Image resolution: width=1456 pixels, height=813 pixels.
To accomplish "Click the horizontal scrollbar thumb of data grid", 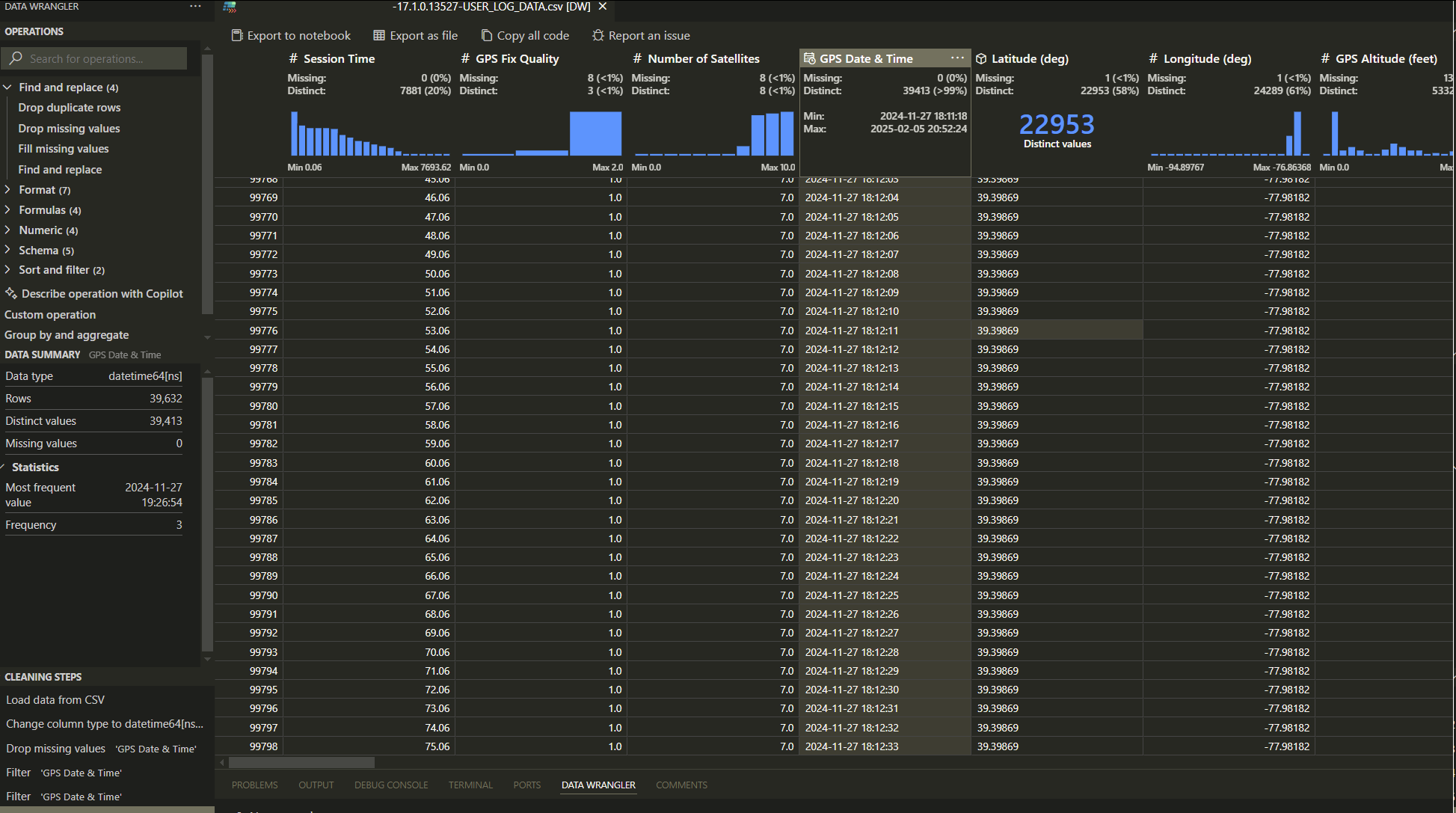I will (301, 762).
